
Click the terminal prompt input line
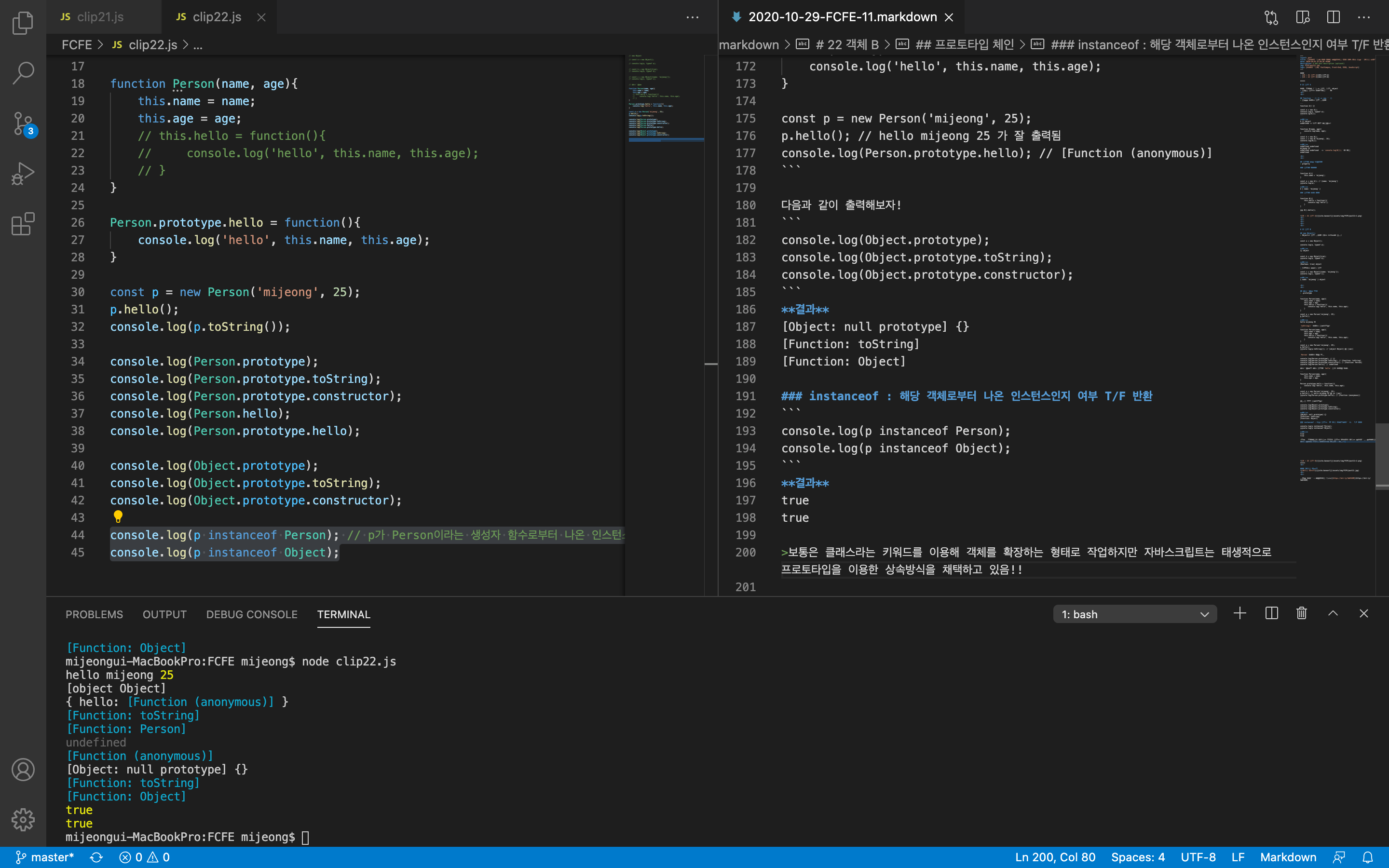pos(187,837)
